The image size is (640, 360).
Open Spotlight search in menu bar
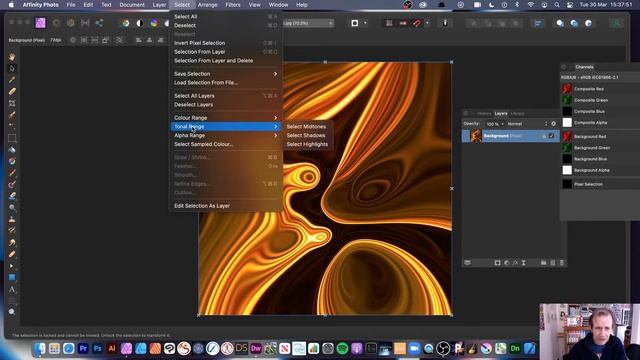[557, 5]
